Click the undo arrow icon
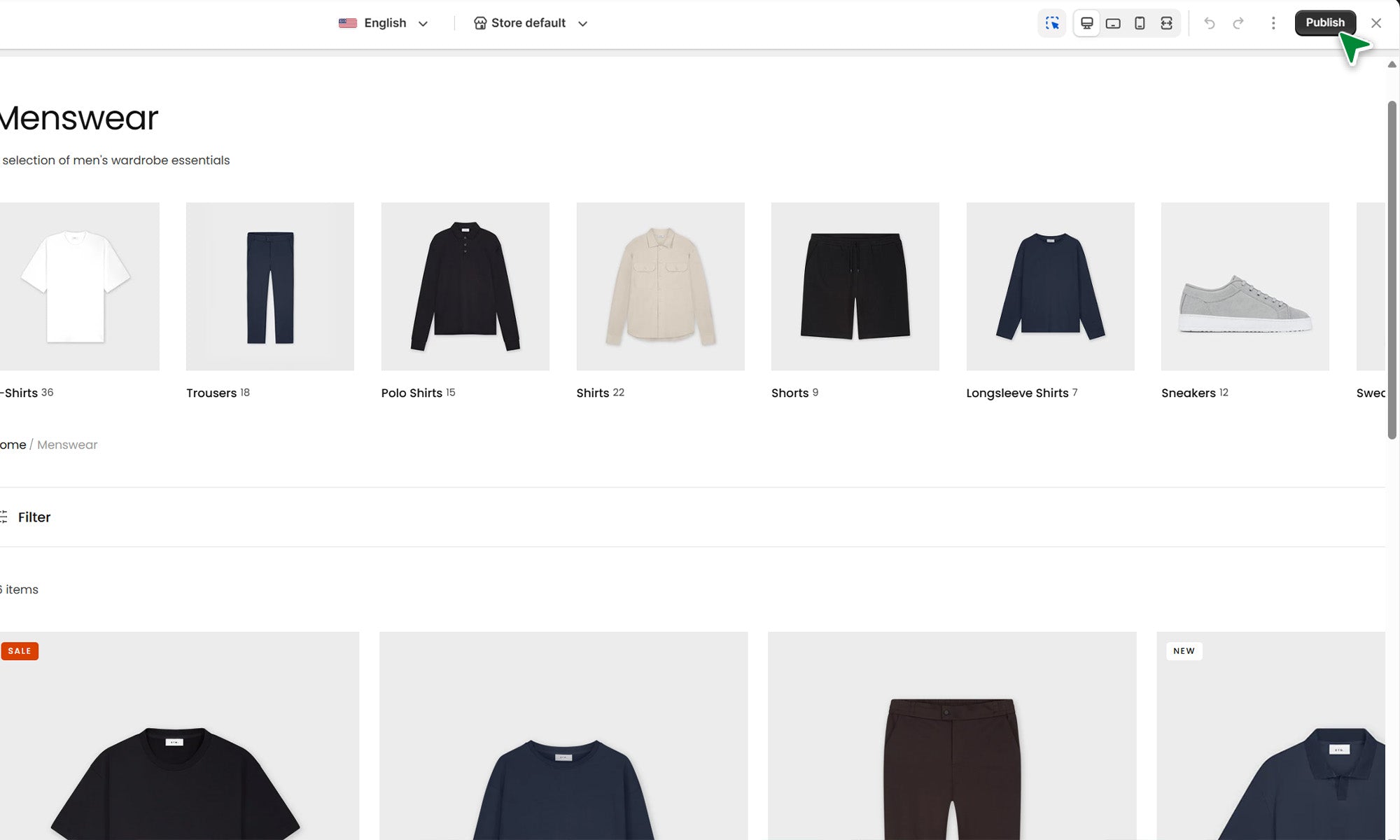 pos(1209,23)
